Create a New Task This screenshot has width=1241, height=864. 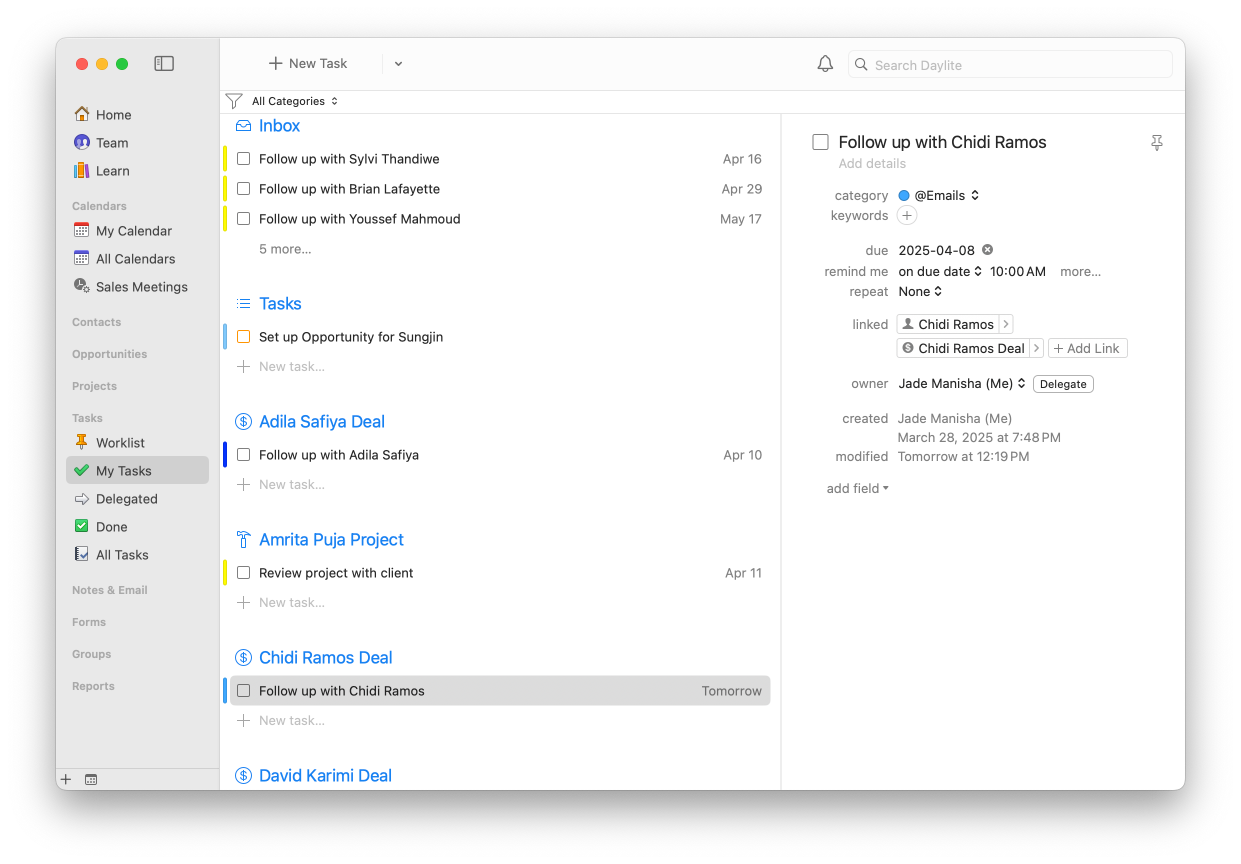coord(308,64)
